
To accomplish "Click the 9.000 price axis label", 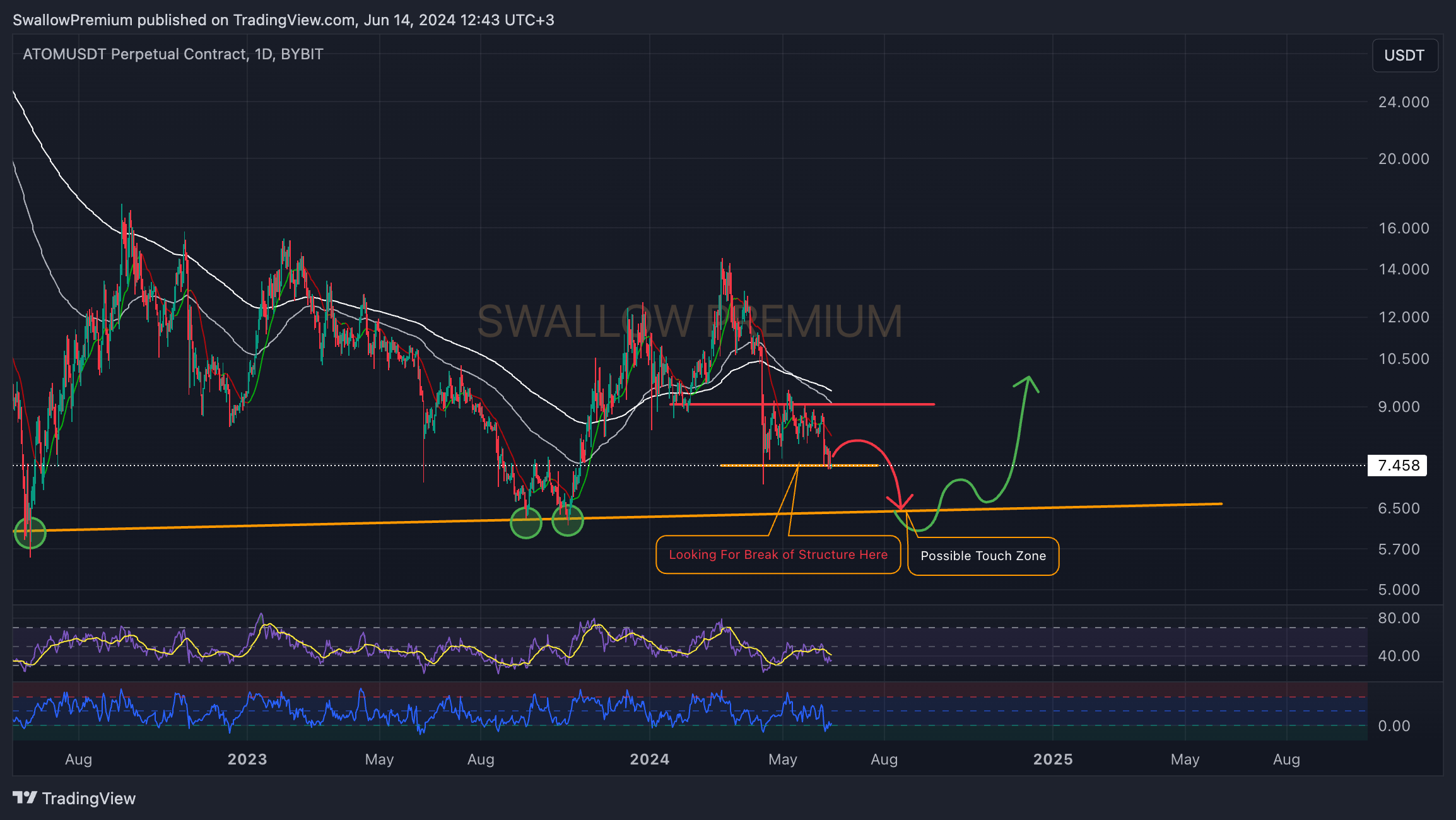I will [x=1399, y=407].
